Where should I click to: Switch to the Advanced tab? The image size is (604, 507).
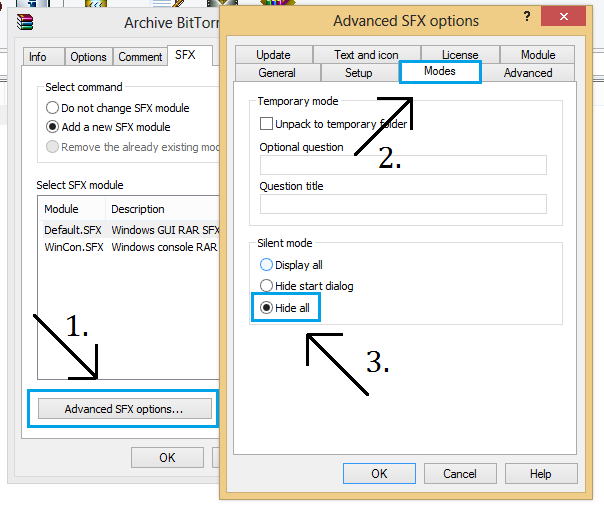528,73
